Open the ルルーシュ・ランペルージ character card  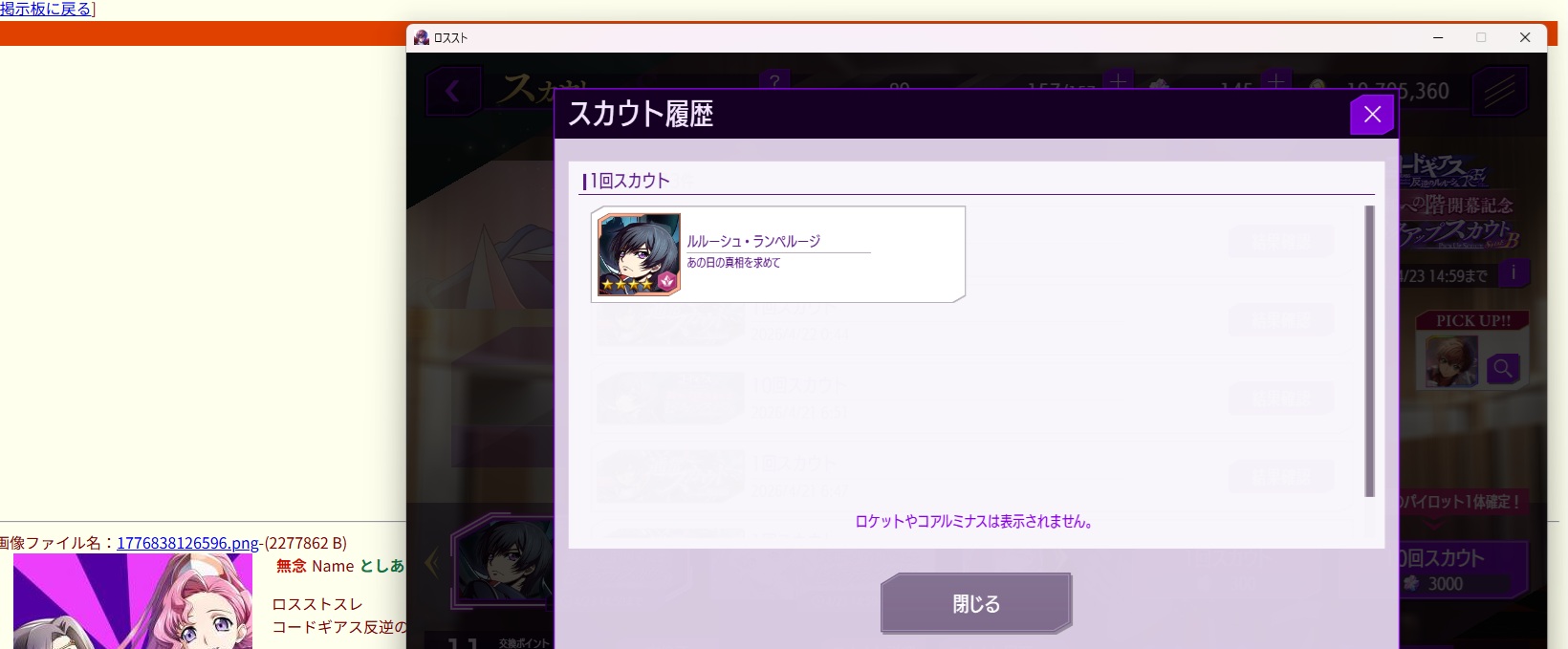tap(778, 254)
